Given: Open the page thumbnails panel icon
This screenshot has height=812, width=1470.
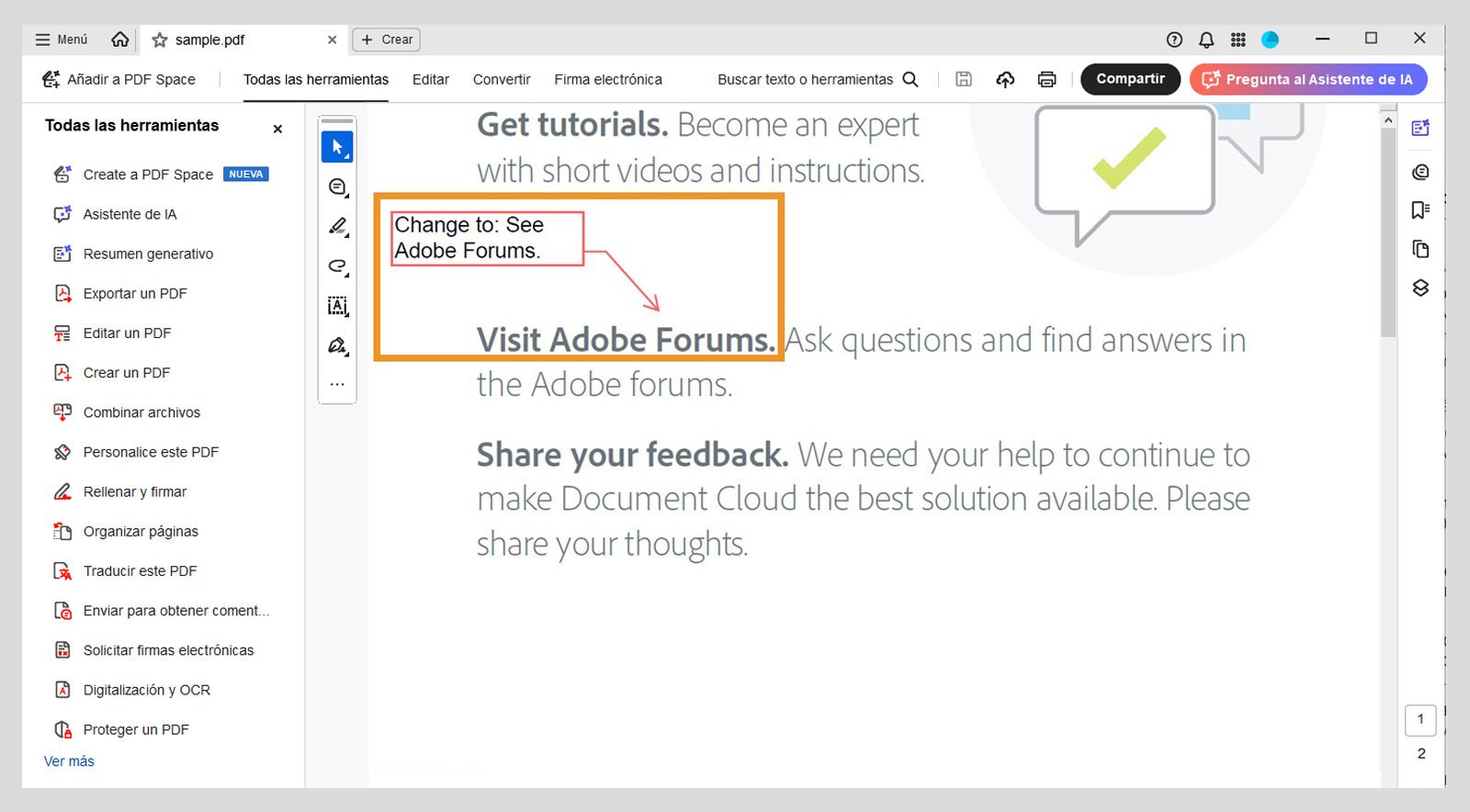Looking at the screenshot, I should coord(1420,249).
